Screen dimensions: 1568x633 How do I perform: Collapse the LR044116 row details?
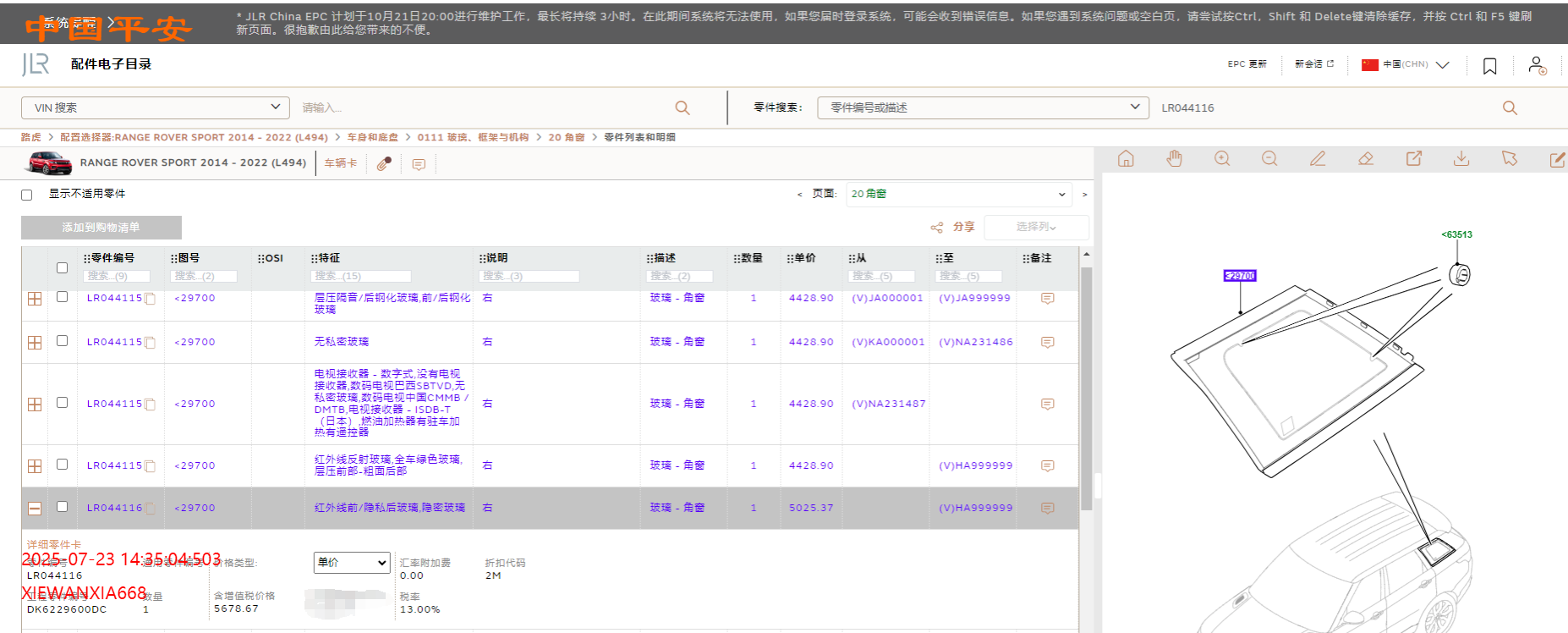(35, 509)
